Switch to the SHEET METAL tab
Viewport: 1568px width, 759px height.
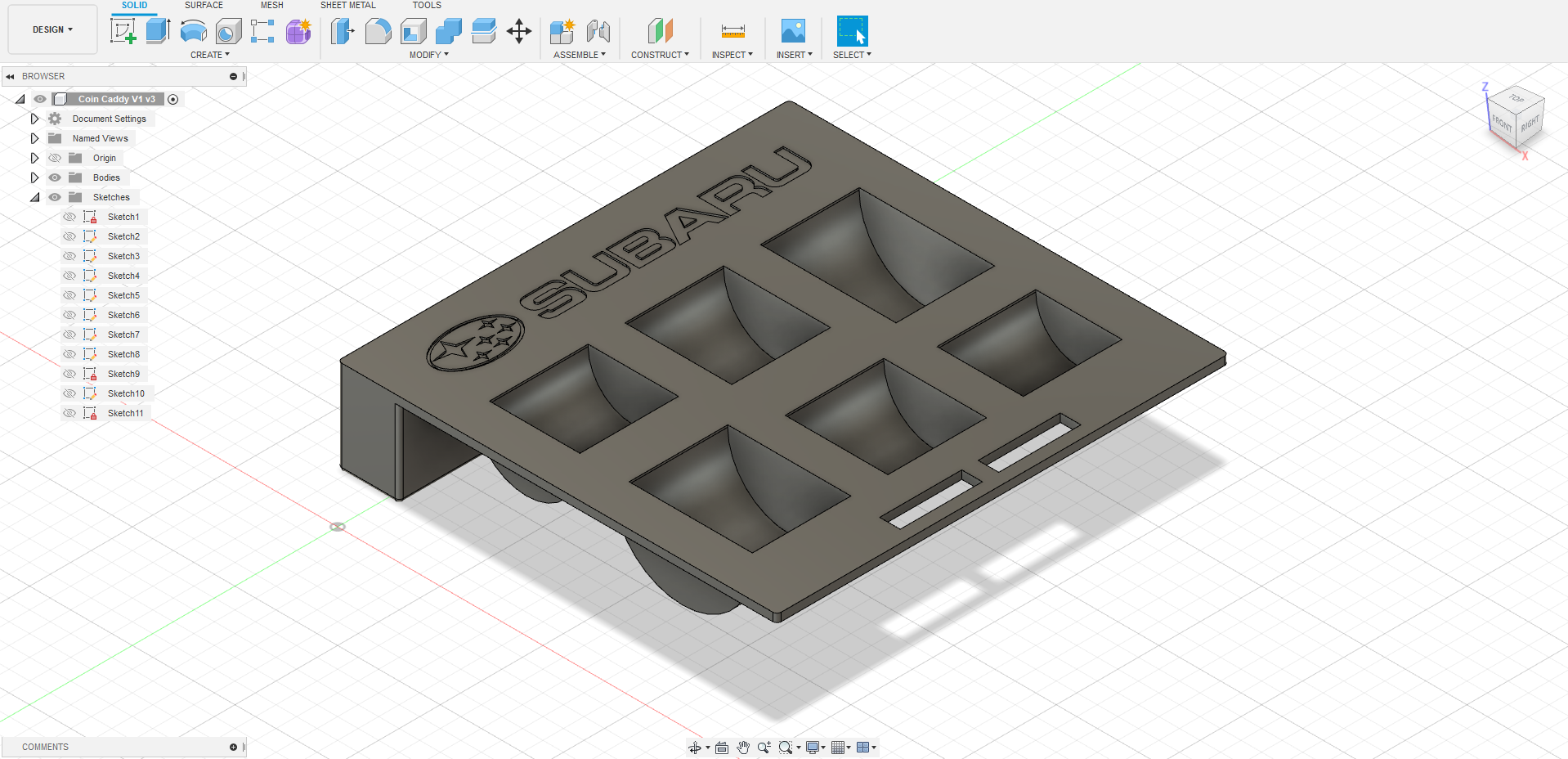pos(348,6)
